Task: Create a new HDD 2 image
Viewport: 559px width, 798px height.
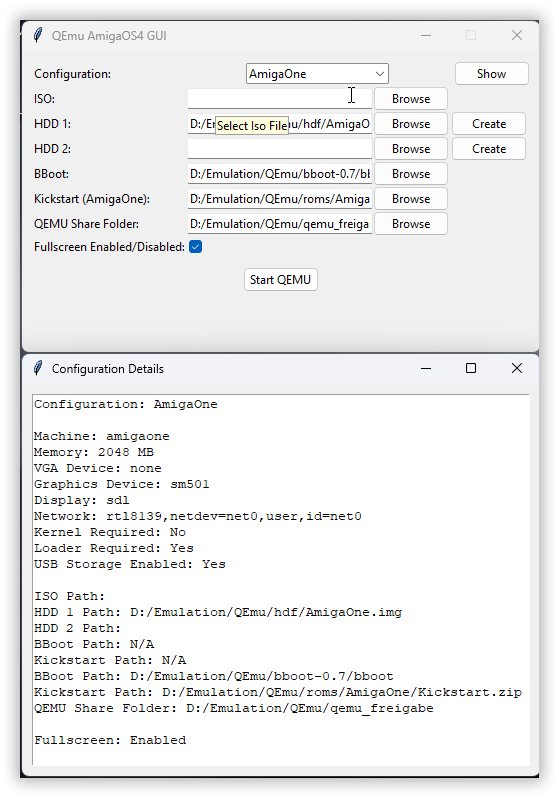Action: coord(489,149)
